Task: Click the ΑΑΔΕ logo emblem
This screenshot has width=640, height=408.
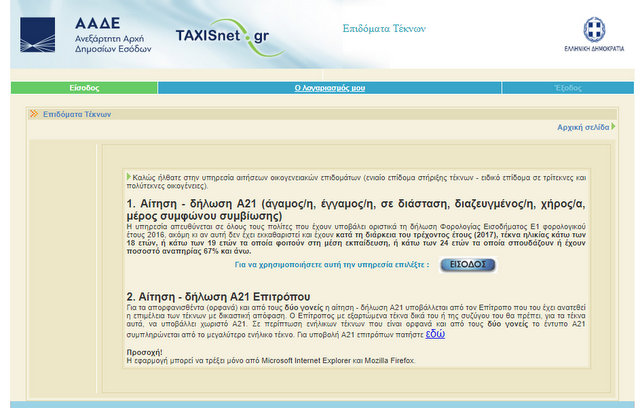Action: pos(37,34)
